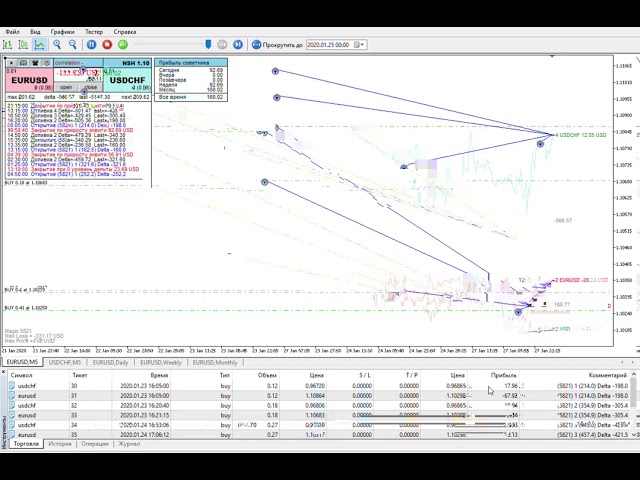Viewport: 640px width, 480px height.
Task: Select the bar chart view icon
Action: 7,44
